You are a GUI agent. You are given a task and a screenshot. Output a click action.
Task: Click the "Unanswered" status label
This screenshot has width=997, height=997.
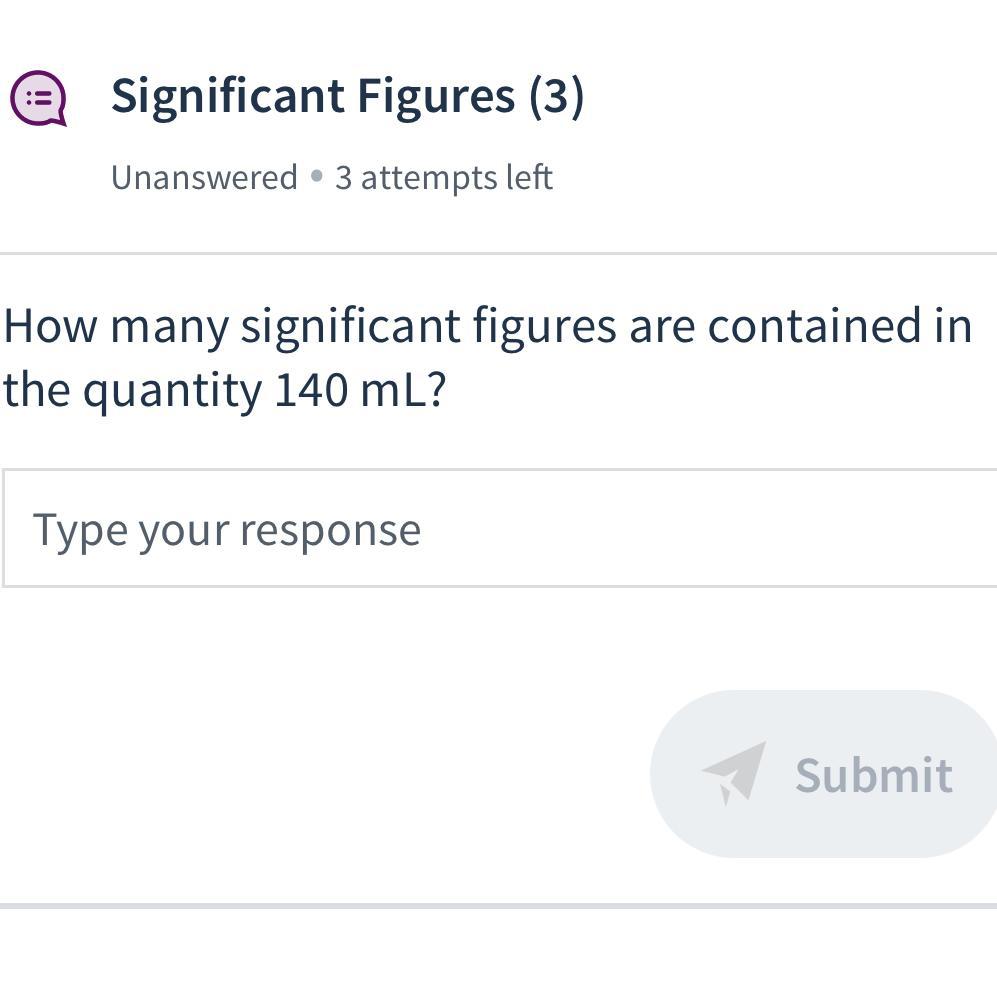204,177
